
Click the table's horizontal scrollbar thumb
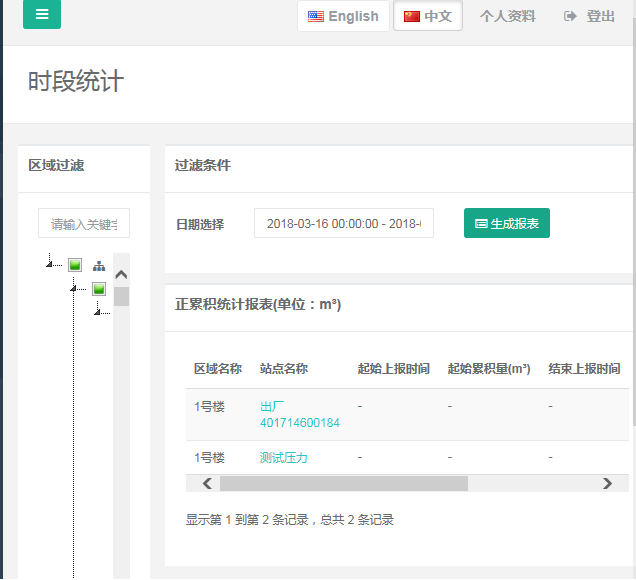[343, 484]
